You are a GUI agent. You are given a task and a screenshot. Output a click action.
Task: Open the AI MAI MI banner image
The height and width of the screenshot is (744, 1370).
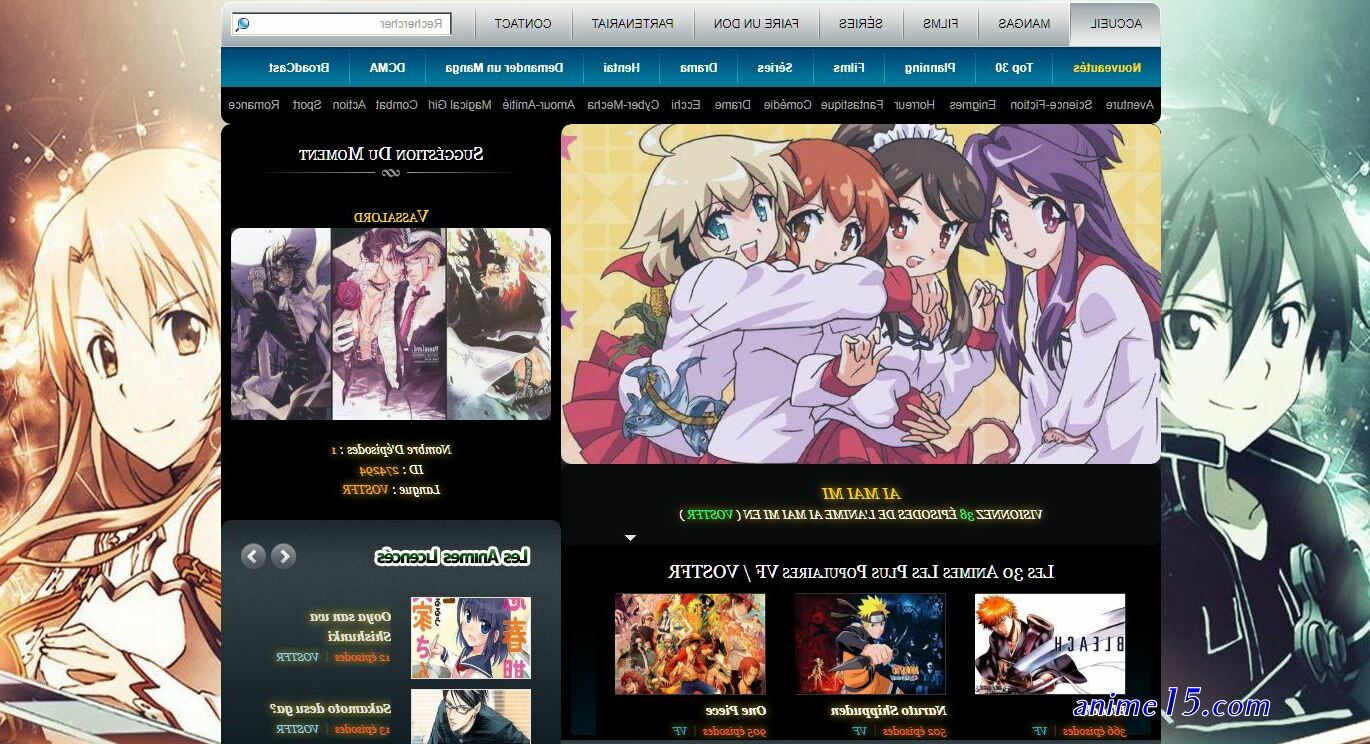(x=861, y=294)
